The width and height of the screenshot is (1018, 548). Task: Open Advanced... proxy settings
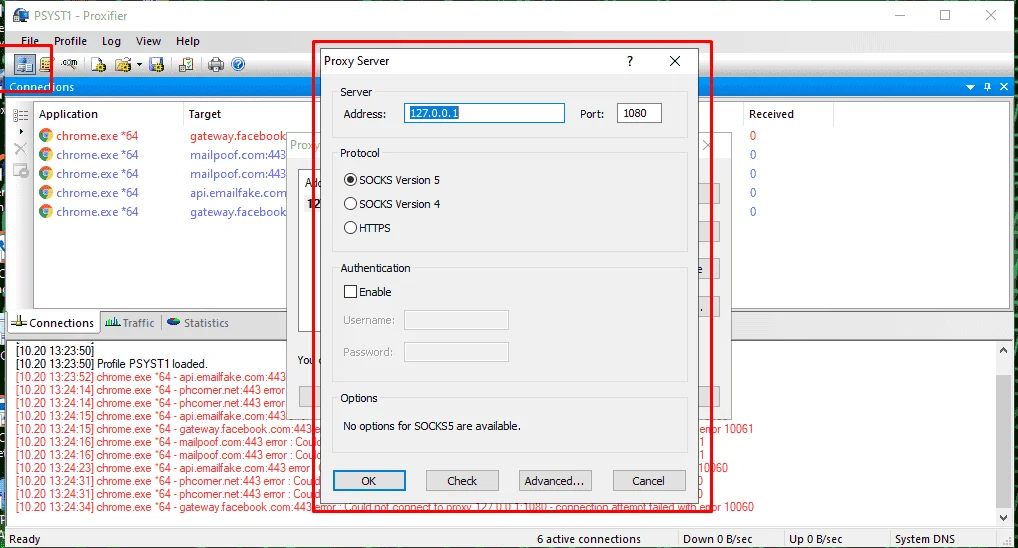click(555, 481)
